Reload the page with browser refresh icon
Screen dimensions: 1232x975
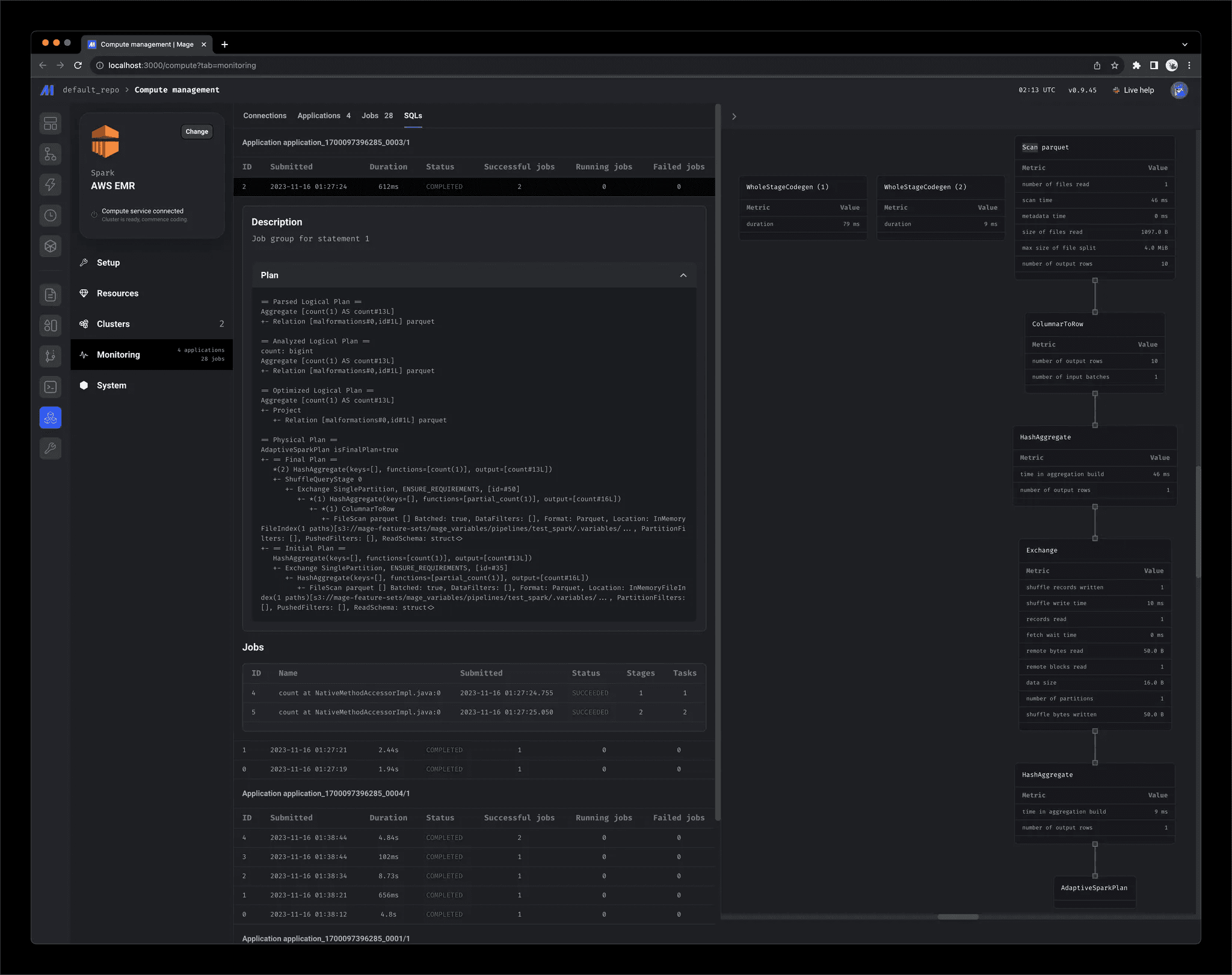point(78,66)
